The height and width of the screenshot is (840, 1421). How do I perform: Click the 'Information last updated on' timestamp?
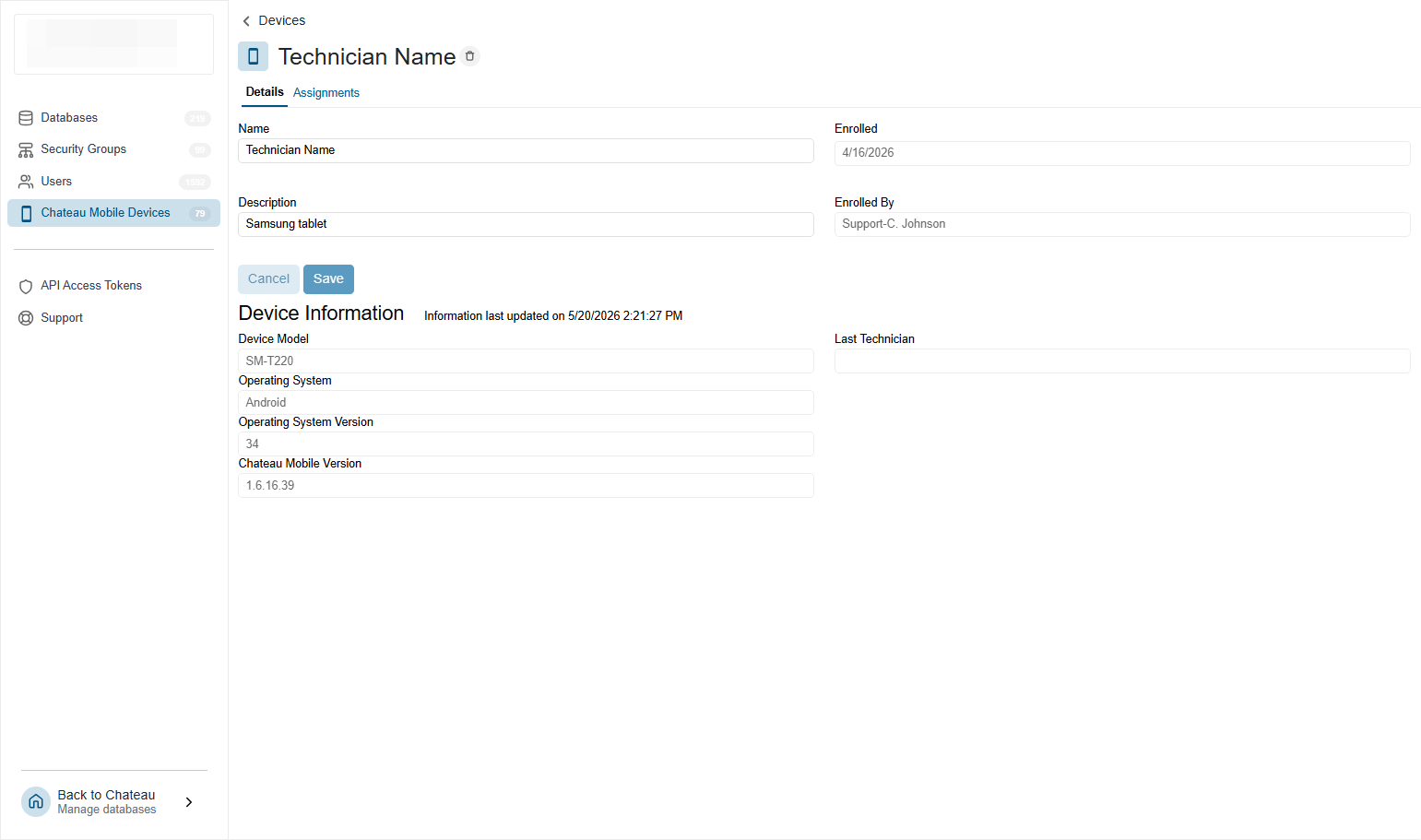tap(553, 316)
